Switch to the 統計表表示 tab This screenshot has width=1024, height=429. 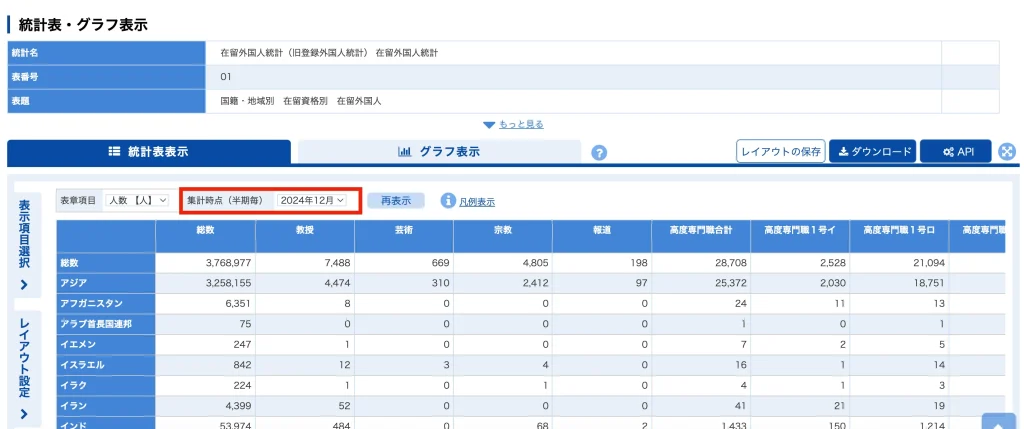[x=149, y=152]
